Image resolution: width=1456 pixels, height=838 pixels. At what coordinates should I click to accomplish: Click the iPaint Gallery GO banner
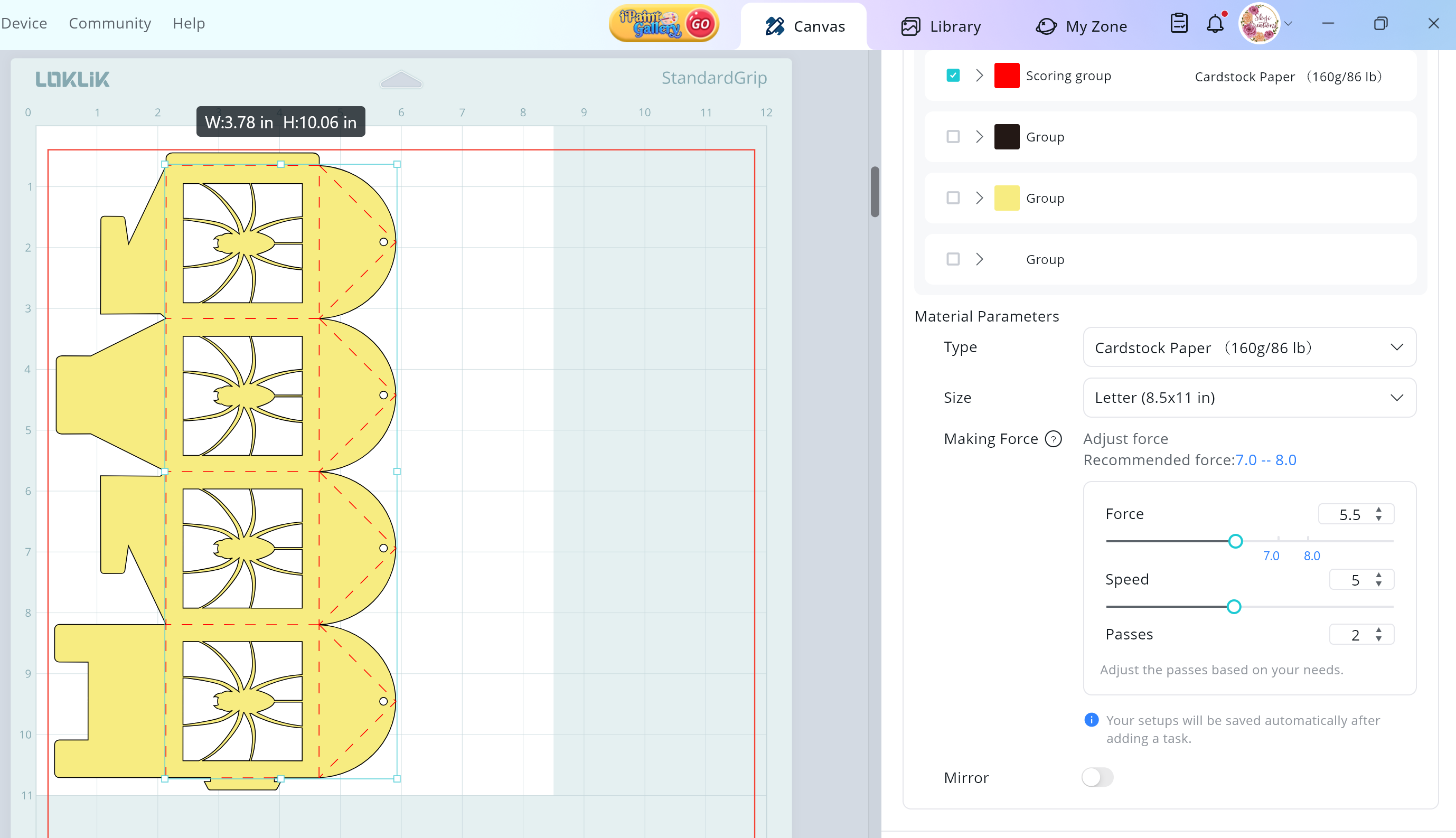pos(664,24)
